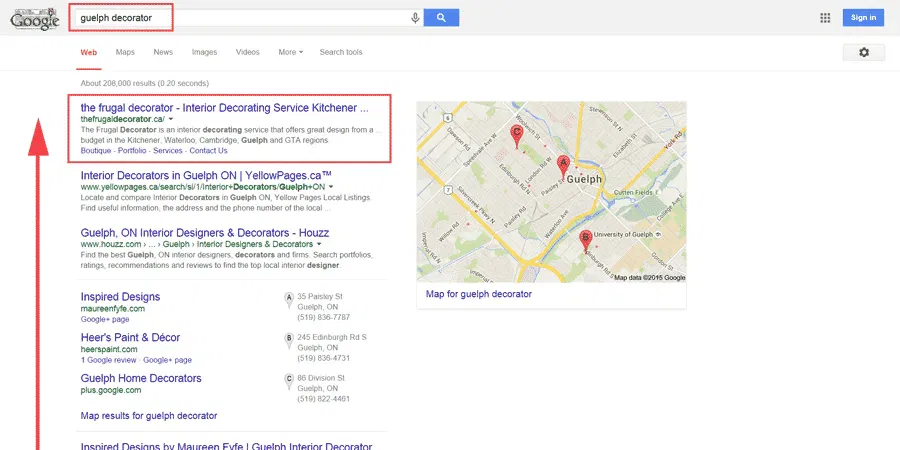This screenshot has height=450, width=900.
Task: Open Inspired Designs by Maureen Fyfe result
Action: [227, 446]
